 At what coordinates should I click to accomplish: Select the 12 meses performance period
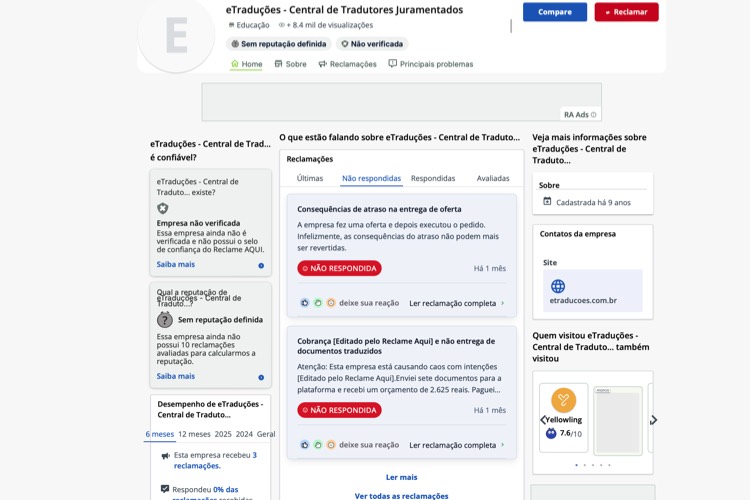[194, 434]
